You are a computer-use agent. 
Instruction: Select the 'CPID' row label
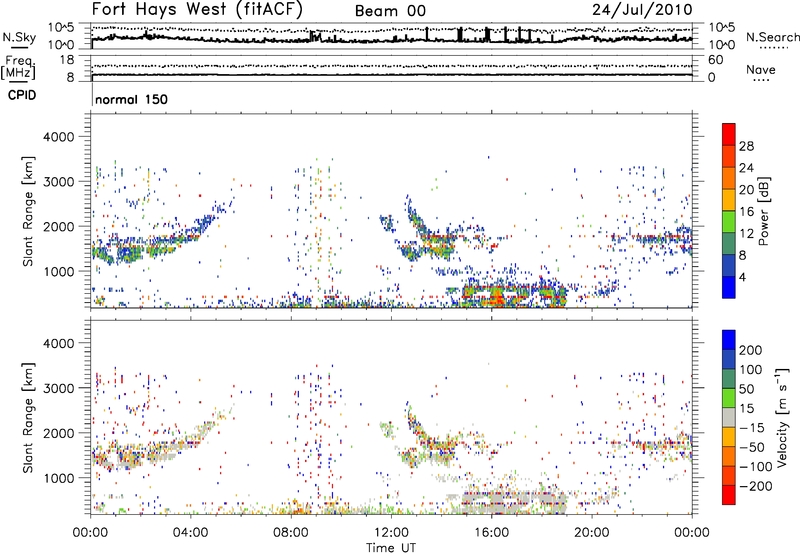coord(22,95)
